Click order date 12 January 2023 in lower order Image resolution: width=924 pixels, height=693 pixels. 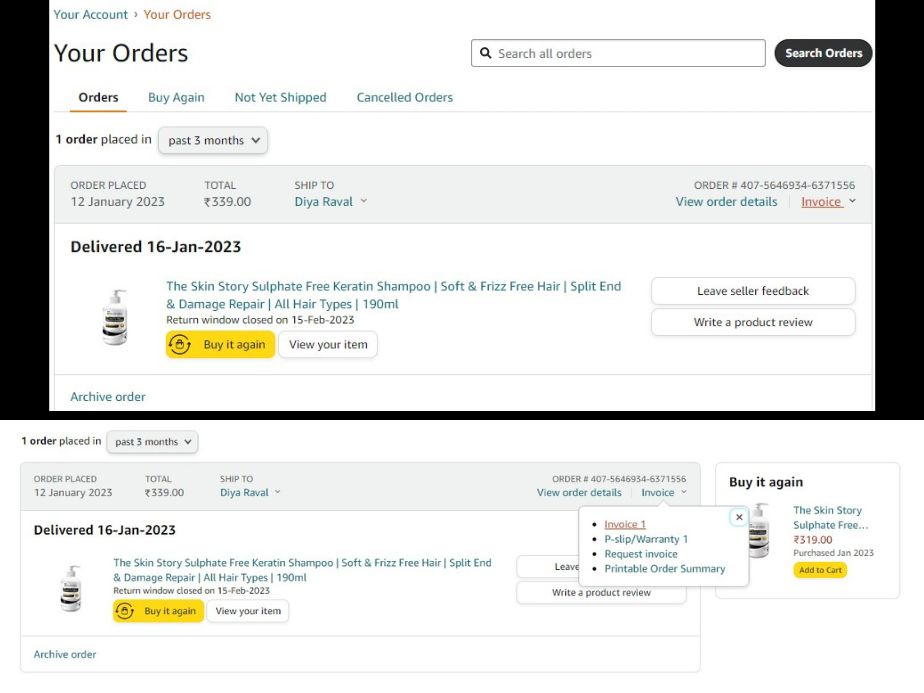click(73, 492)
